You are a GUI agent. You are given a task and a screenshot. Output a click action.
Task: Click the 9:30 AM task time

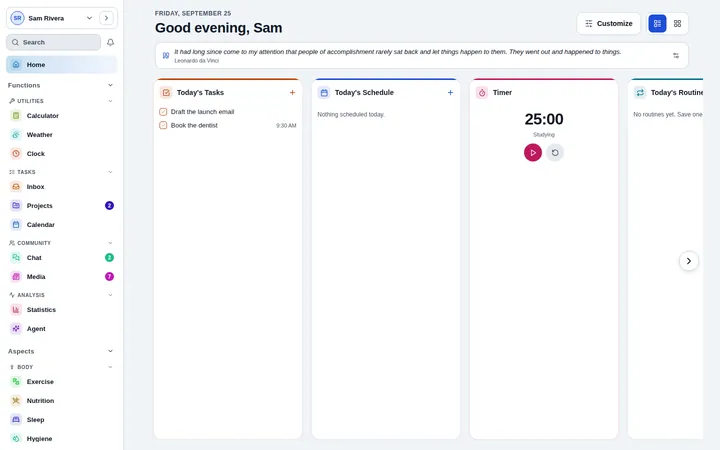286,126
